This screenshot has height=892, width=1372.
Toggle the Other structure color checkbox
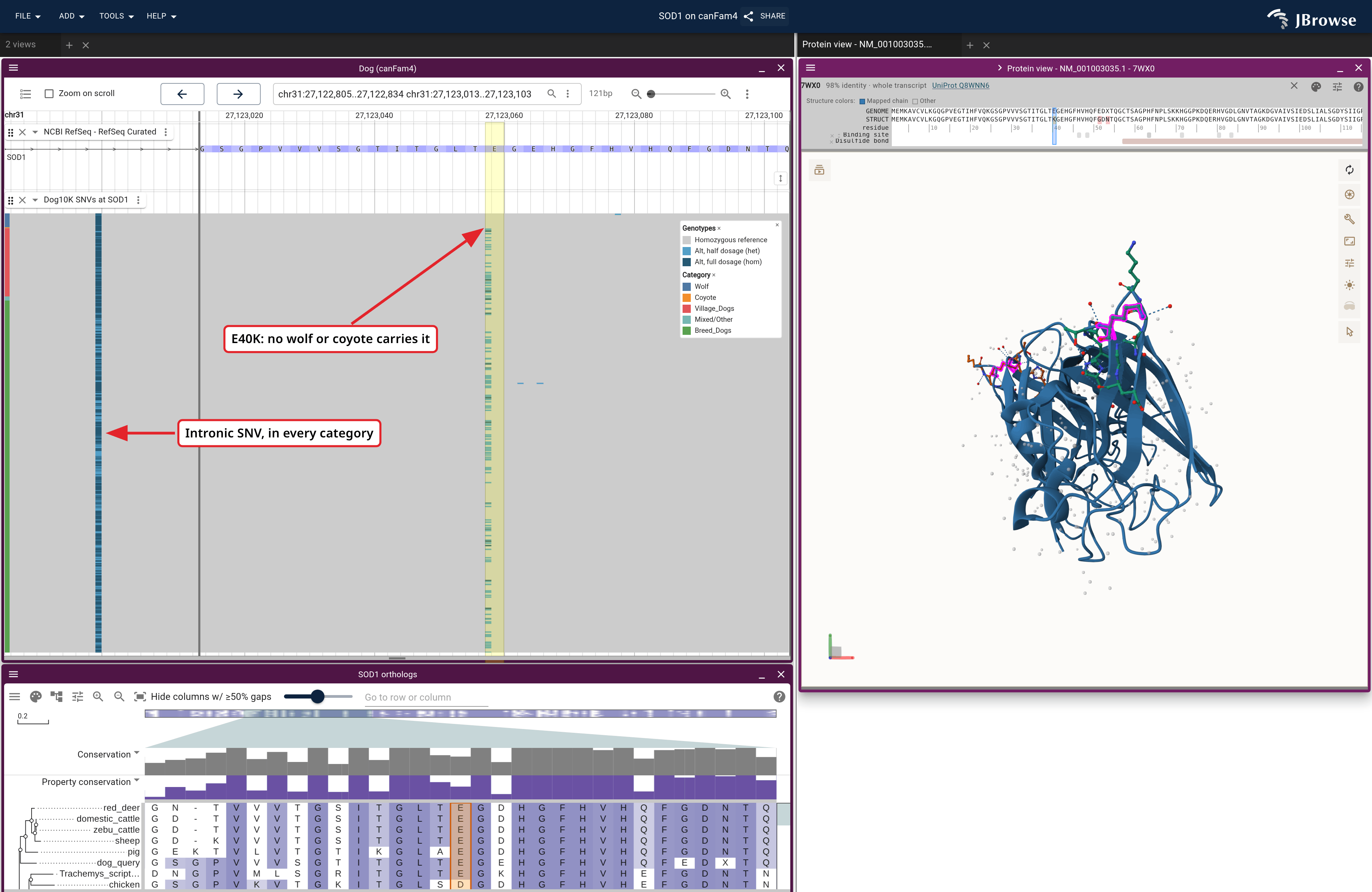915,102
